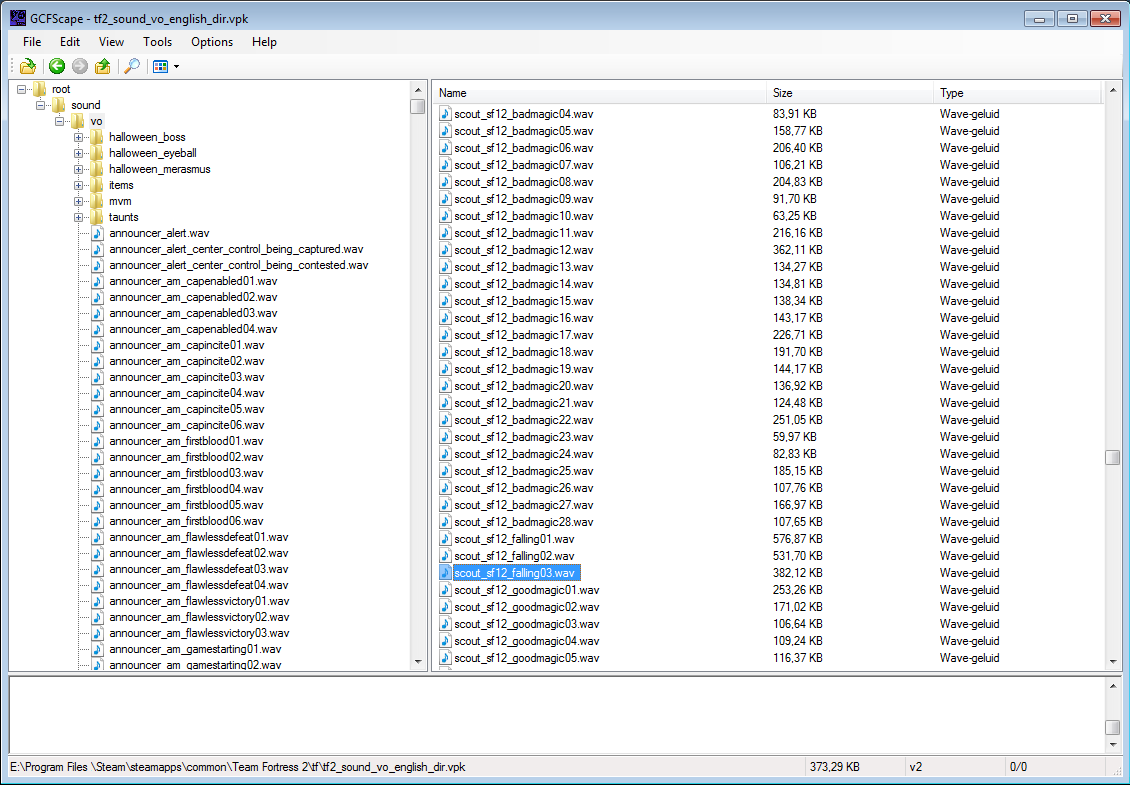The height and width of the screenshot is (785, 1130).
Task: Click audio icon beside announcer_alert.wav
Action: click(x=97, y=233)
